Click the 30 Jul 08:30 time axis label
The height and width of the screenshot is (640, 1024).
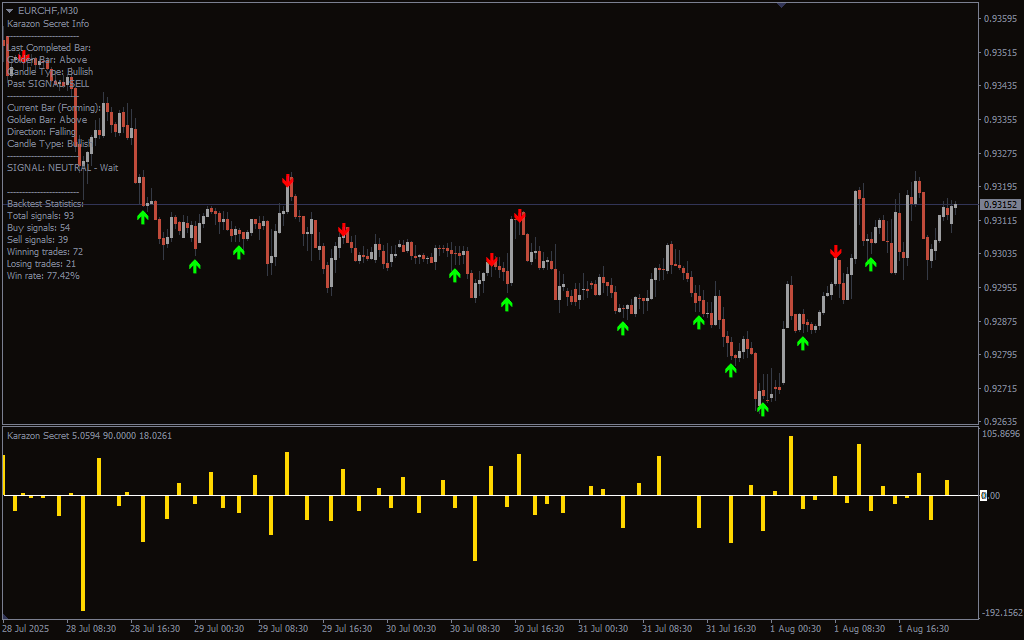[475, 629]
